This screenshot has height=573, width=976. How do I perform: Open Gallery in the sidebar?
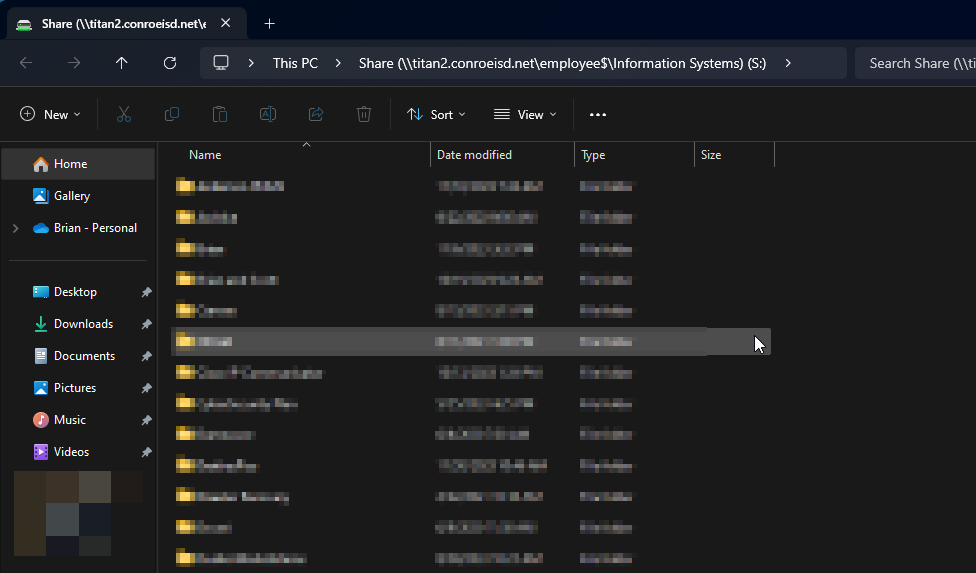coord(72,196)
